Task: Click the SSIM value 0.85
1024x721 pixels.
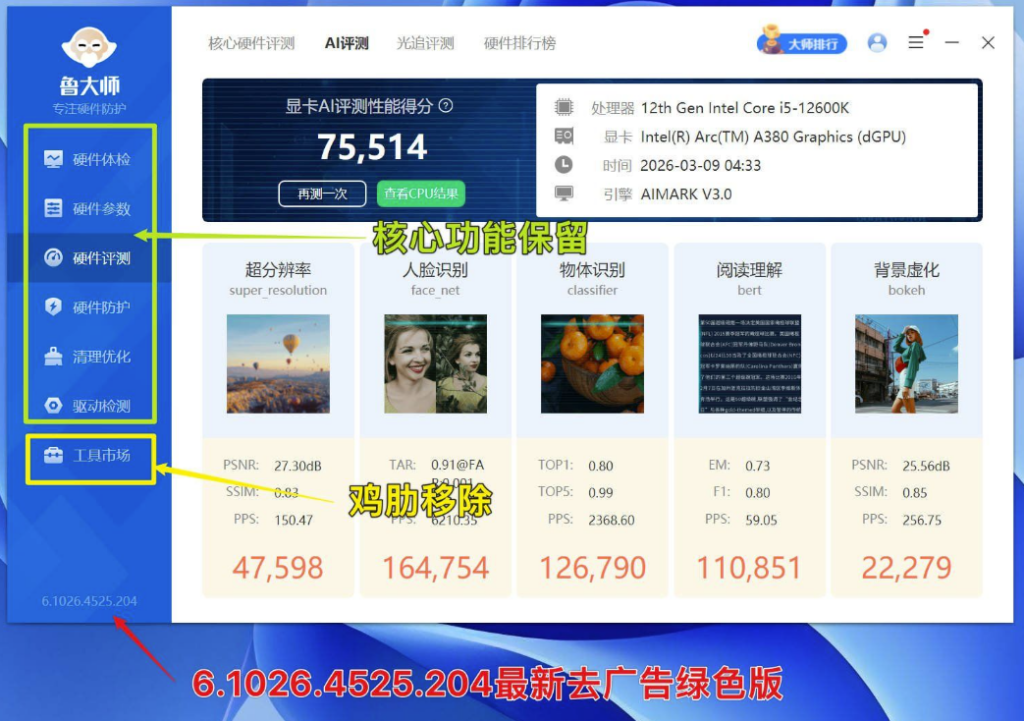Action: (x=915, y=492)
